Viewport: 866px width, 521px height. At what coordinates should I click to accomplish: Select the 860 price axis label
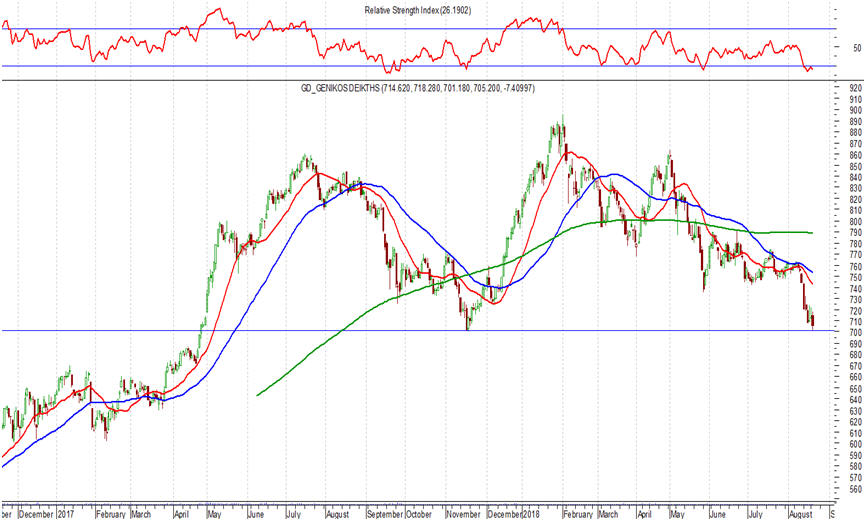point(856,155)
